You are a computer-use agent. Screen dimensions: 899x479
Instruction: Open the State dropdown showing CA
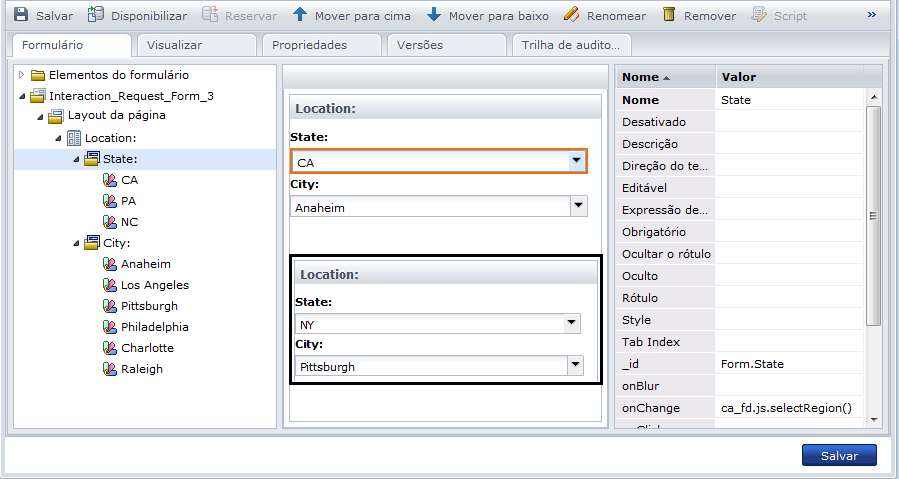(576, 161)
